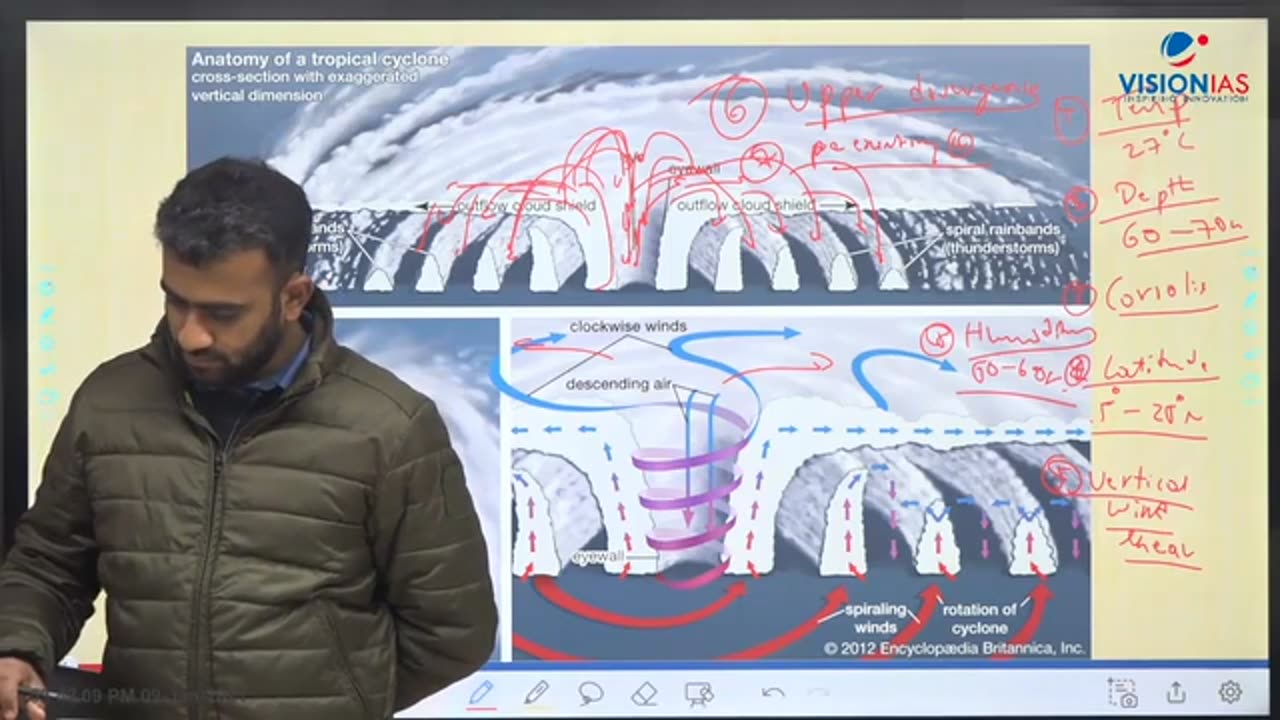
Task: Undo the last stroke
Action: [772, 692]
